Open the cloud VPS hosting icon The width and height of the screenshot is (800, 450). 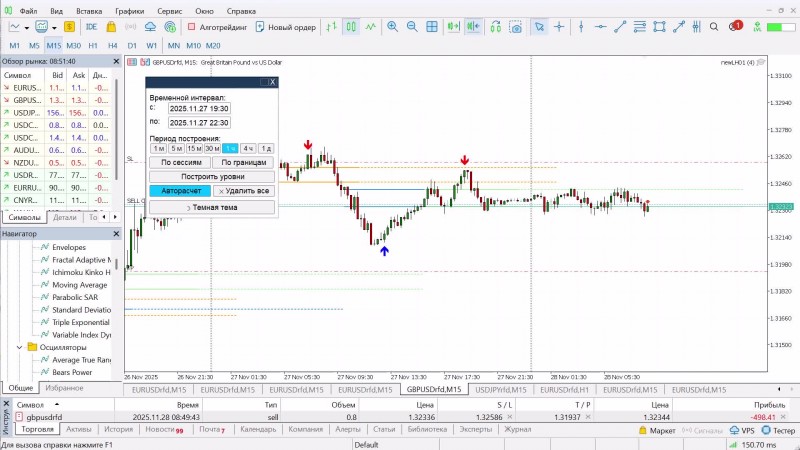[x=151, y=27]
